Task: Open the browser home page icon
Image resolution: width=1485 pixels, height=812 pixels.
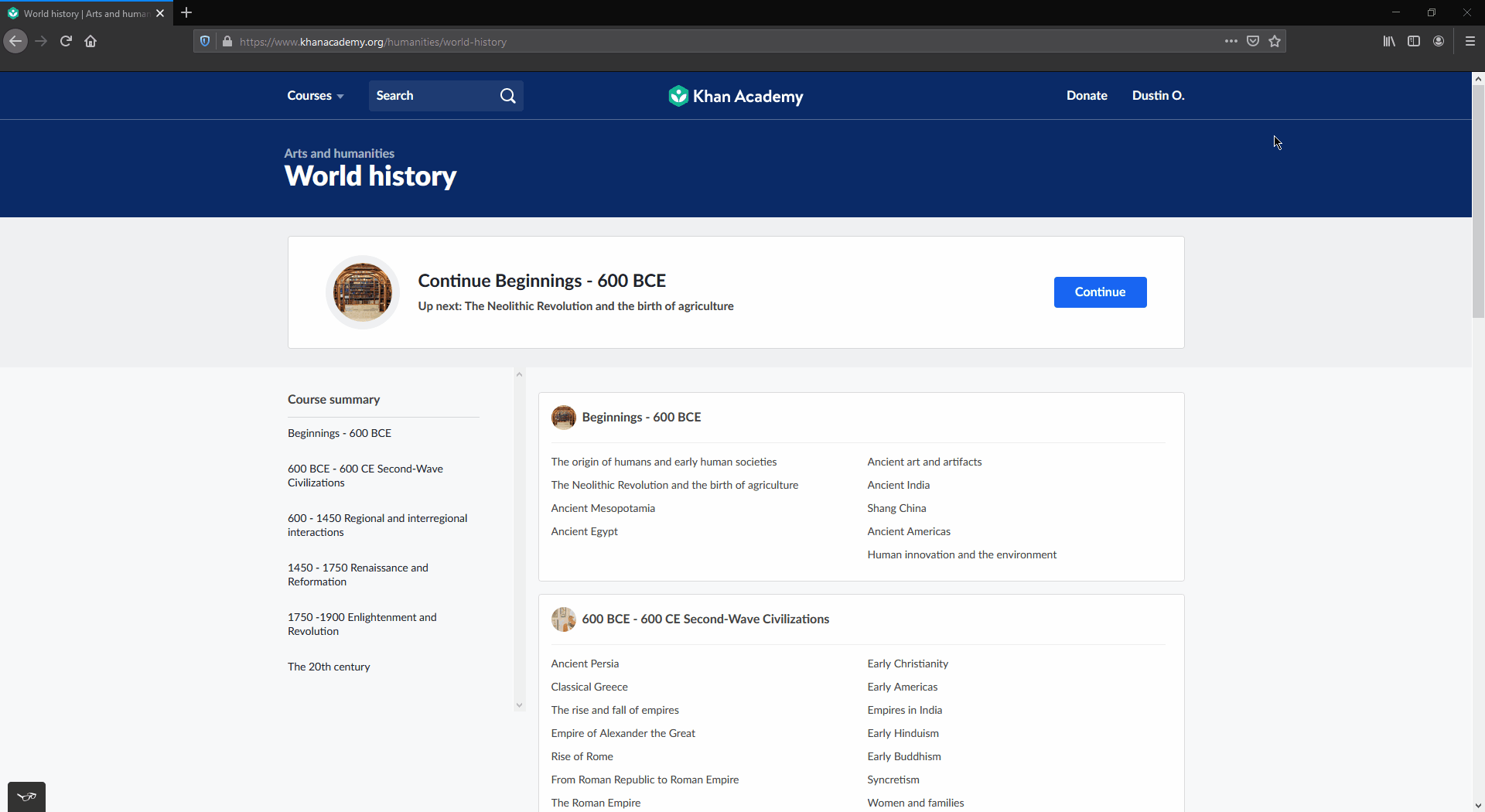Action: [90, 41]
